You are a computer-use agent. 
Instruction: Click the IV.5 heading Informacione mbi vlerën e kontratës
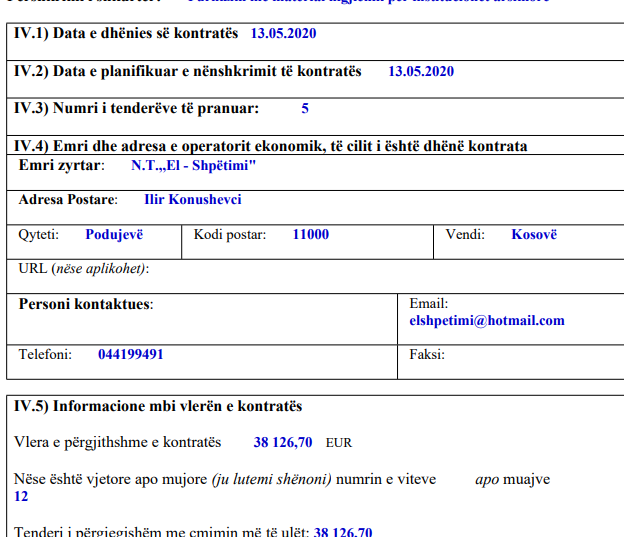[158, 406]
